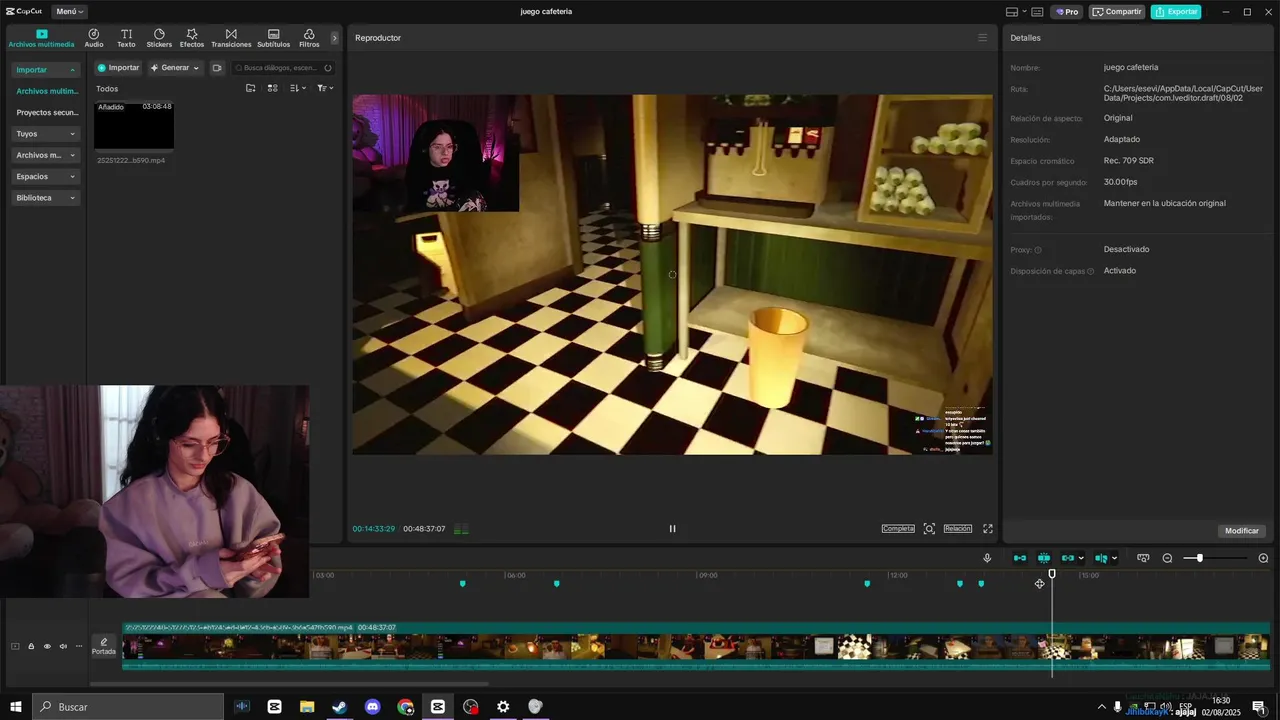1280x720 pixels.
Task: Click the Relación aspect ratio button
Action: click(957, 529)
